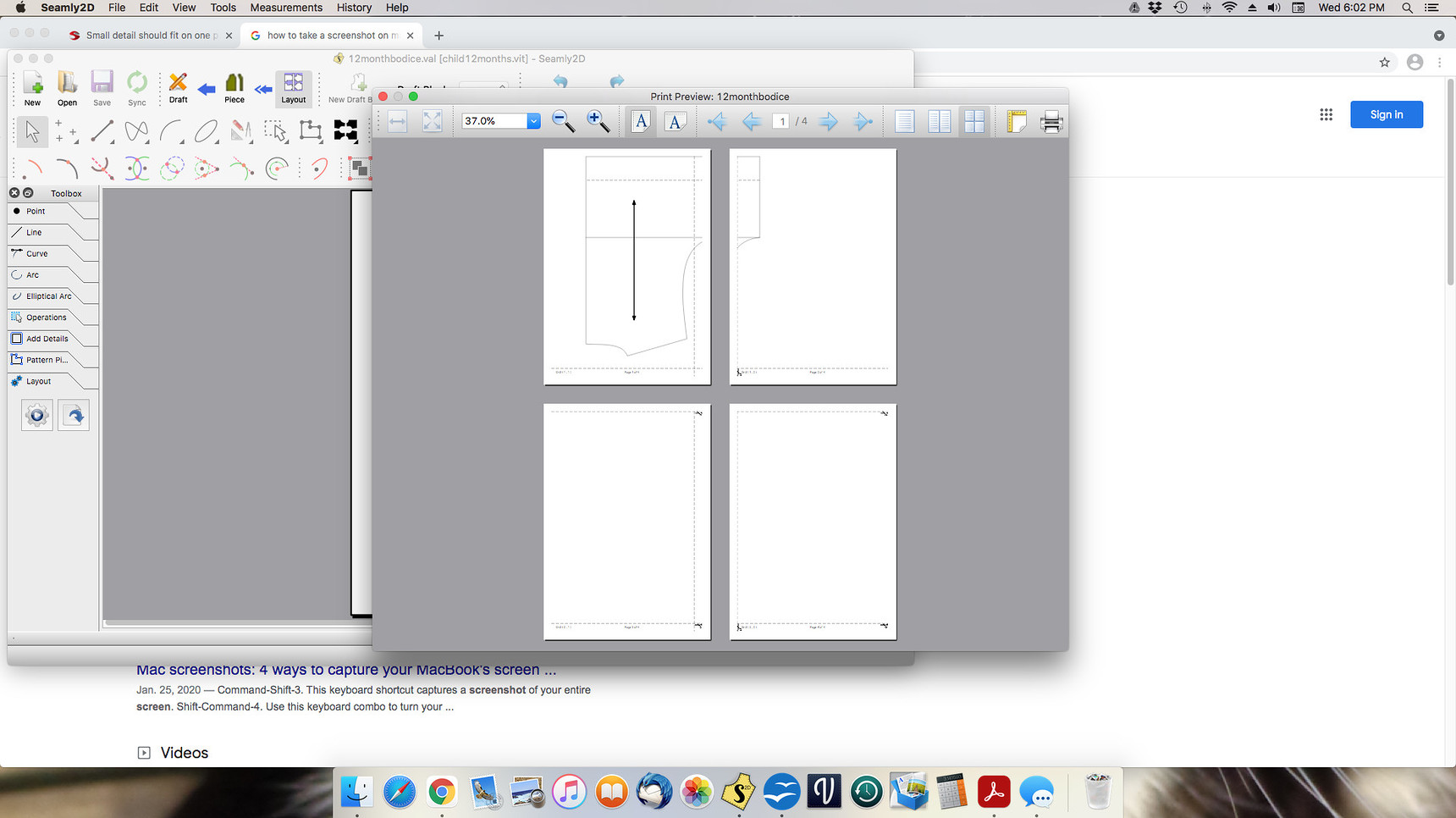Switch preview to facing pages mode

(939, 121)
